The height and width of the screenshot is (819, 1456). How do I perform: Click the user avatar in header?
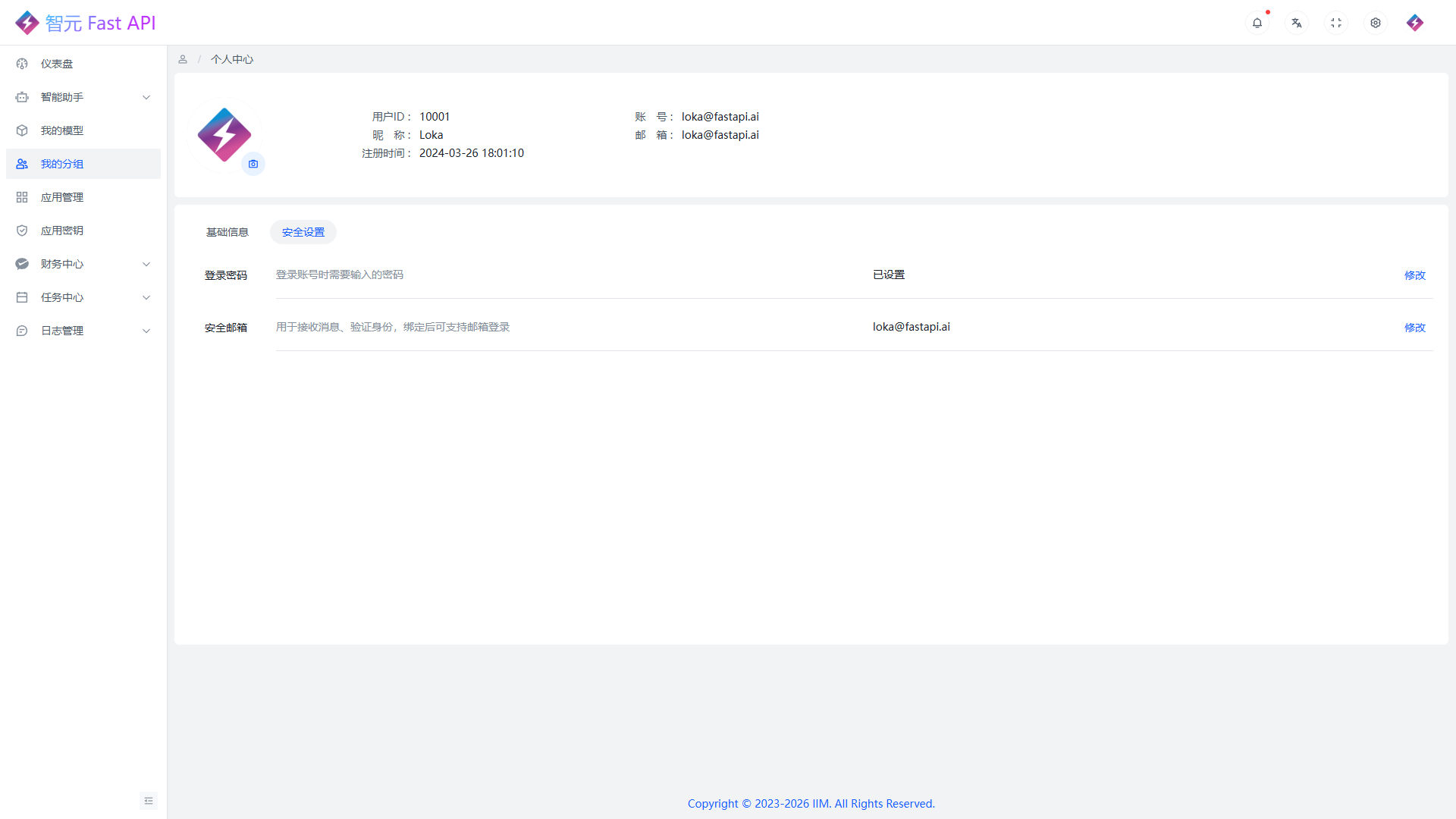(x=1415, y=23)
